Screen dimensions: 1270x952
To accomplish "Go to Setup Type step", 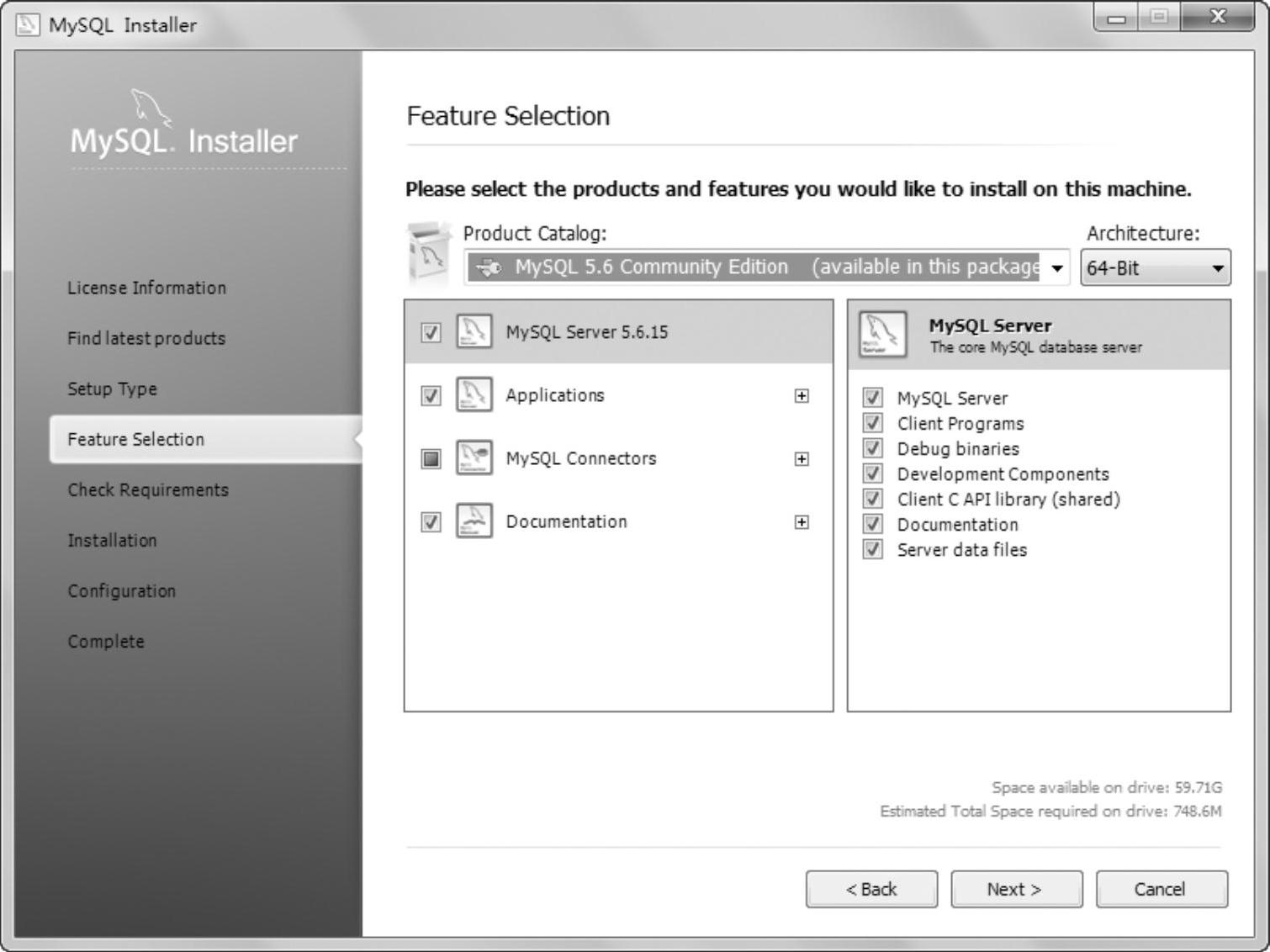I will click(x=112, y=389).
